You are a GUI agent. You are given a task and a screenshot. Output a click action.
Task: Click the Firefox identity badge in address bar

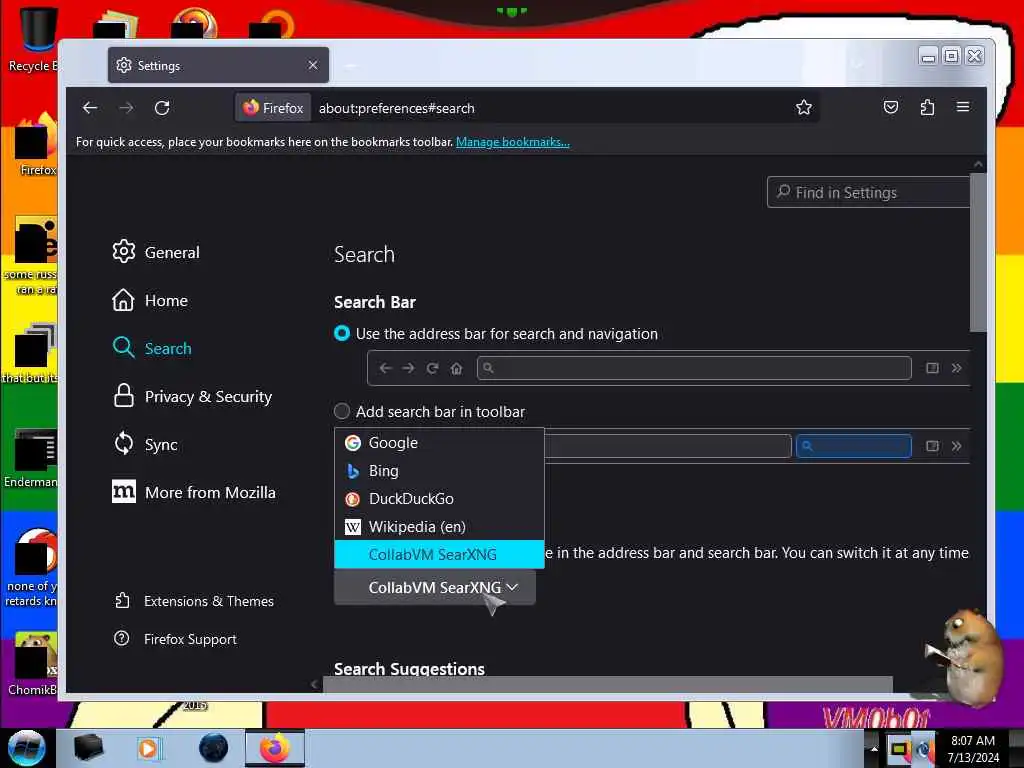click(x=273, y=108)
